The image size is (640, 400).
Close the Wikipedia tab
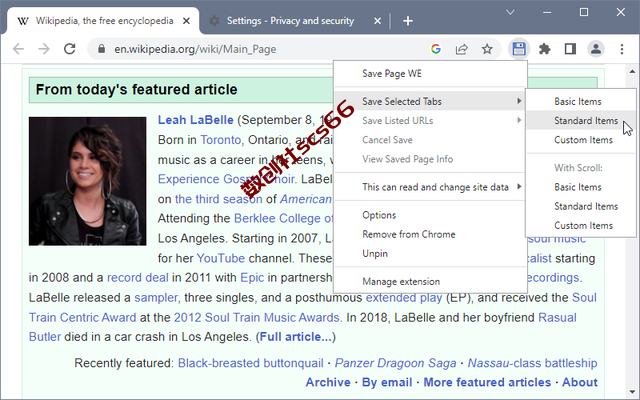pyautogui.click(x=186, y=21)
